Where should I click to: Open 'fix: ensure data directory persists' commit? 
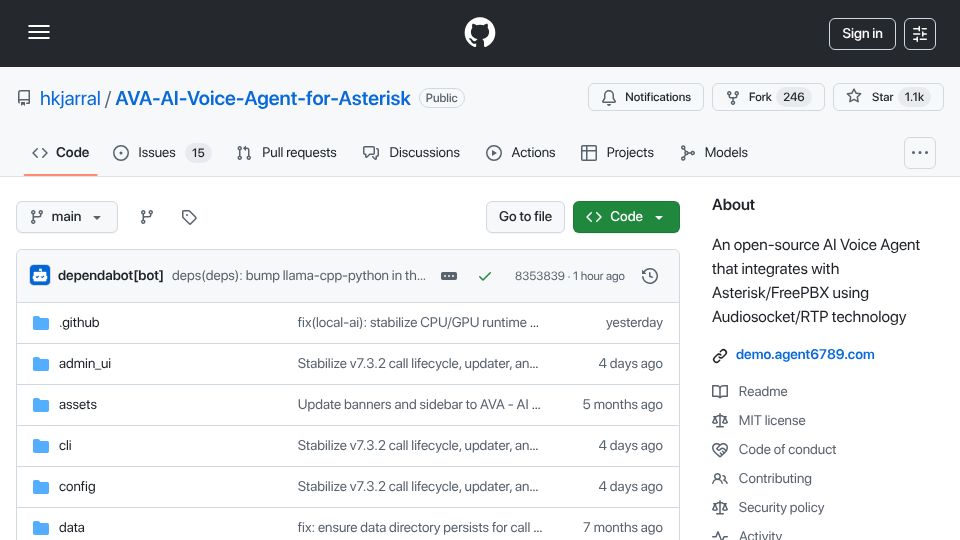420,528
